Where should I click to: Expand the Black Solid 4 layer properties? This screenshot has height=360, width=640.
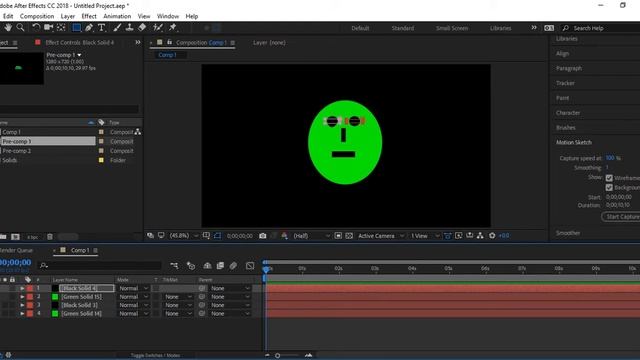(x=22, y=288)
